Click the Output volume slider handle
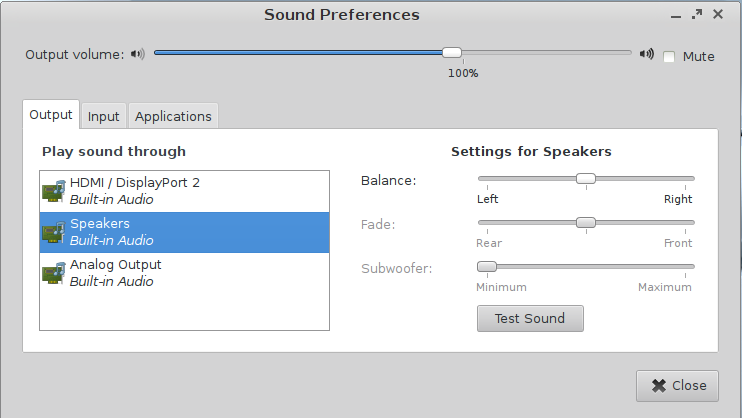The height and width of the screenshot is (418, 742). click(x=452, y=53)
